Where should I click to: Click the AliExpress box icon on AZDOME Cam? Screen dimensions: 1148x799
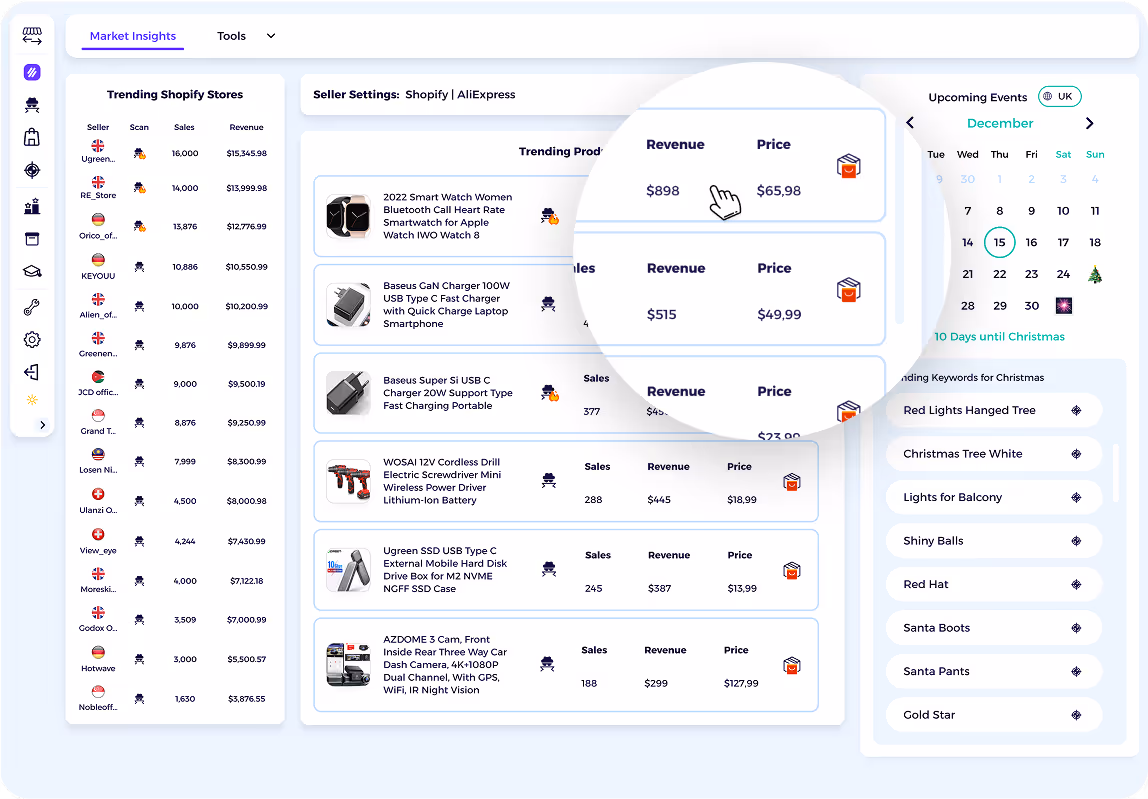point(791,666)
